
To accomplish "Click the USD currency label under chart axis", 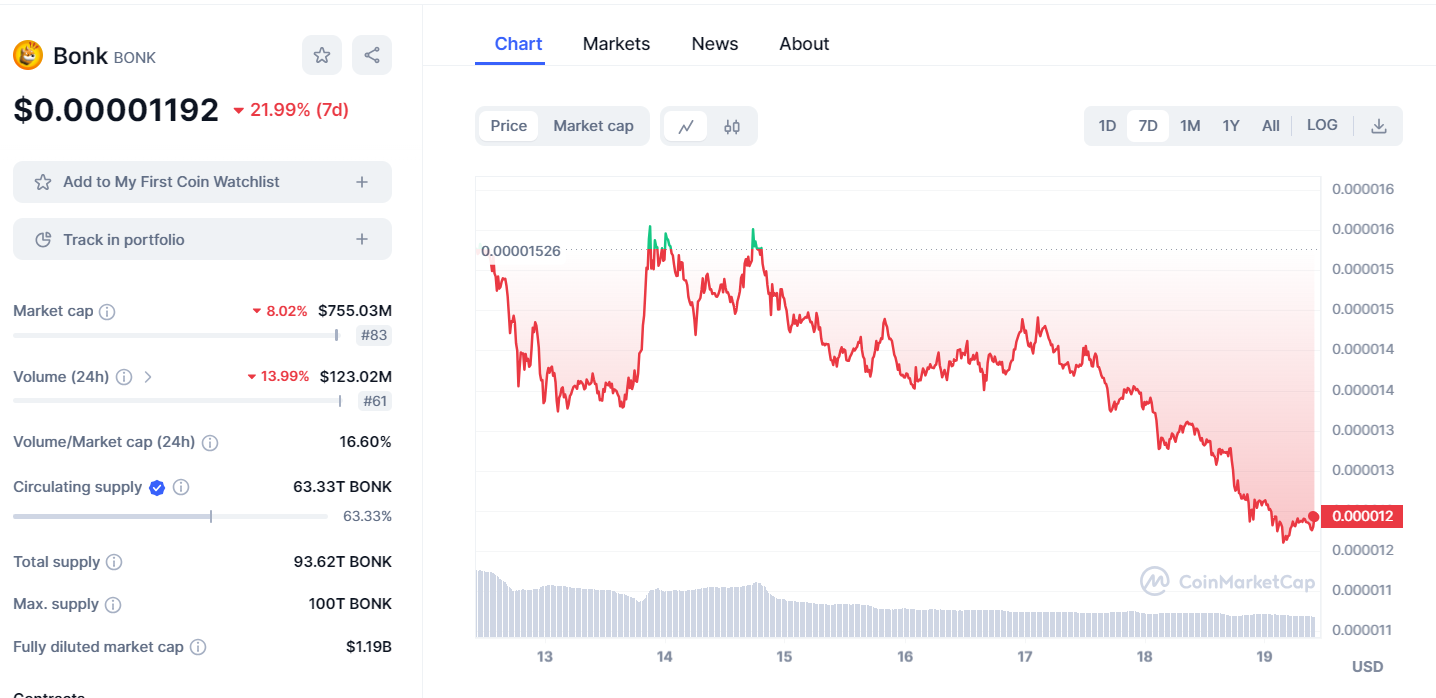I will tap(1367, 666).
